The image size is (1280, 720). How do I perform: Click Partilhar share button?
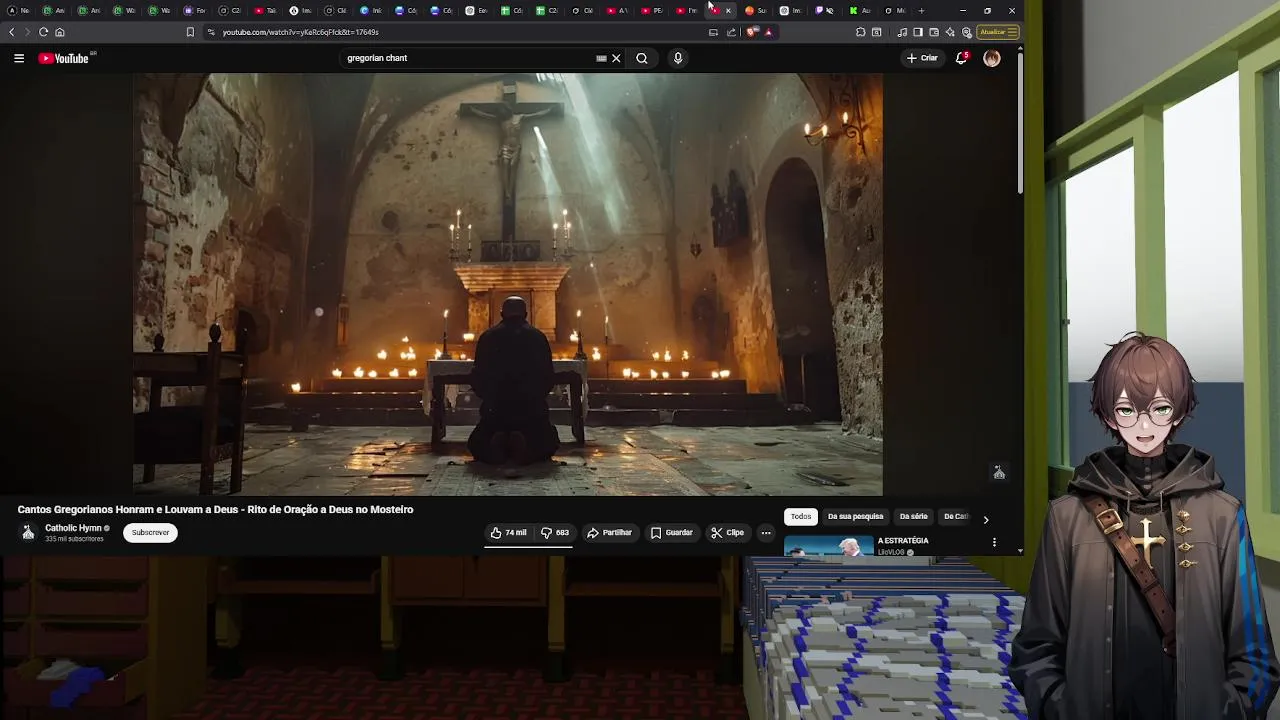click(x=609, y=533)
